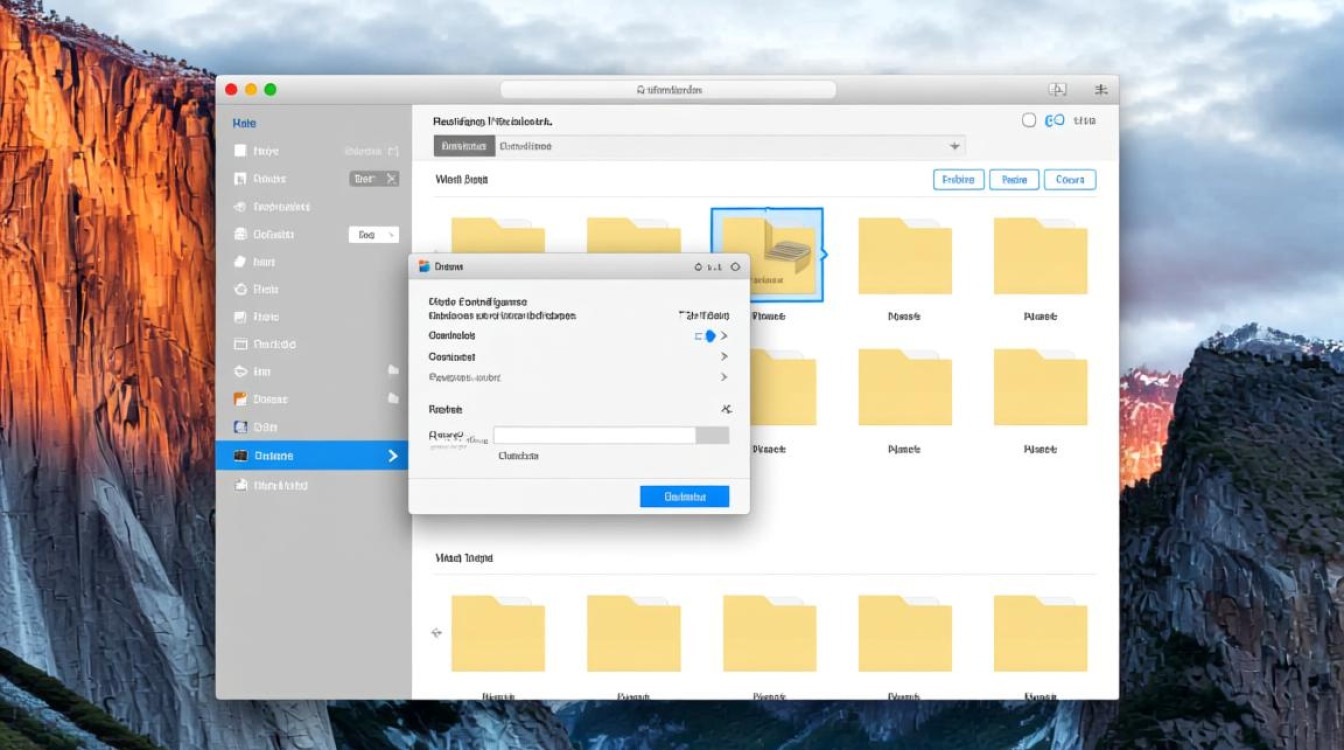
Task: Click the first of the three outlined buttons
Action: [x=958, y=180]
